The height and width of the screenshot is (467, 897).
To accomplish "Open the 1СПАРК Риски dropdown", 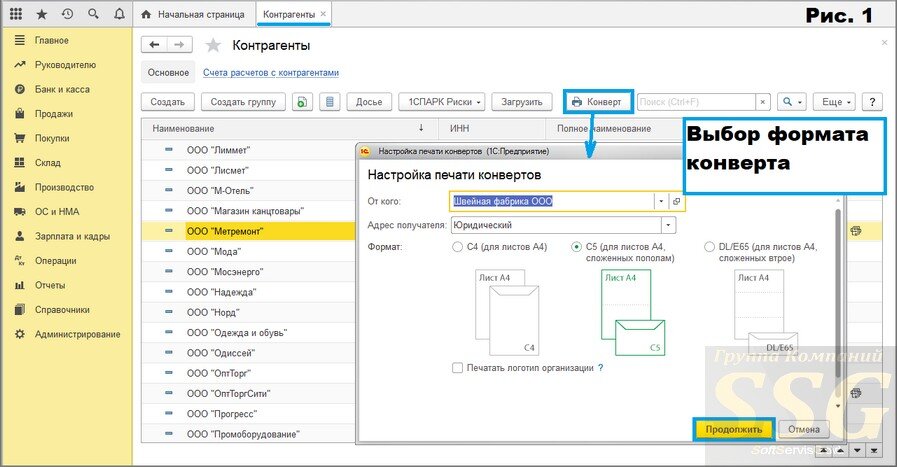I will pyautogui.click(x=442, y=102).
